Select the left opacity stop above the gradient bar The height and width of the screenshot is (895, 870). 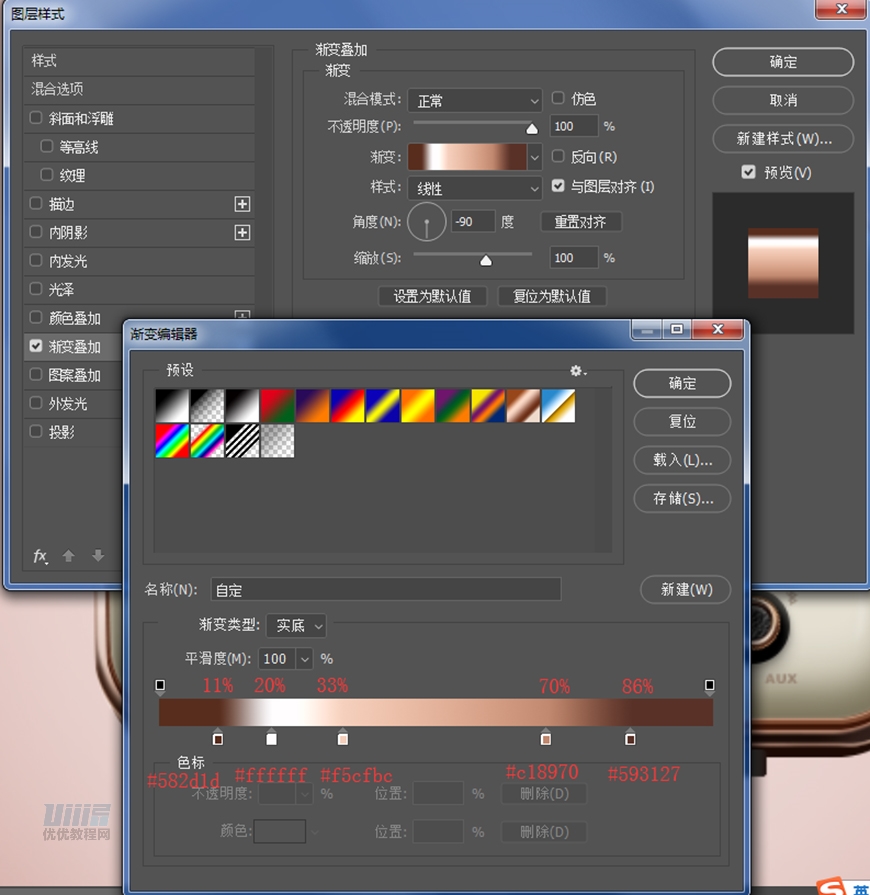(160, 686)
